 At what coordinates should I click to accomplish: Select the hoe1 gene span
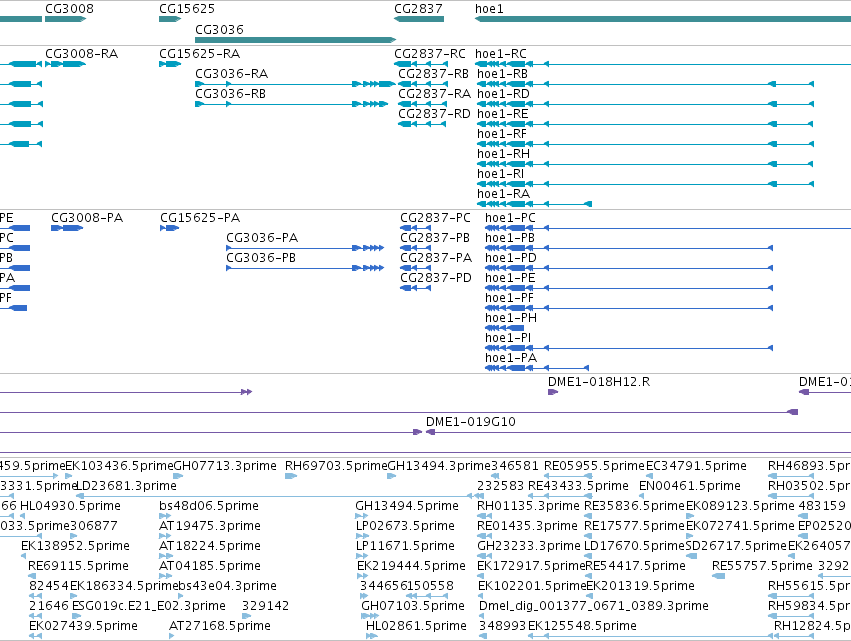[663, 19]
